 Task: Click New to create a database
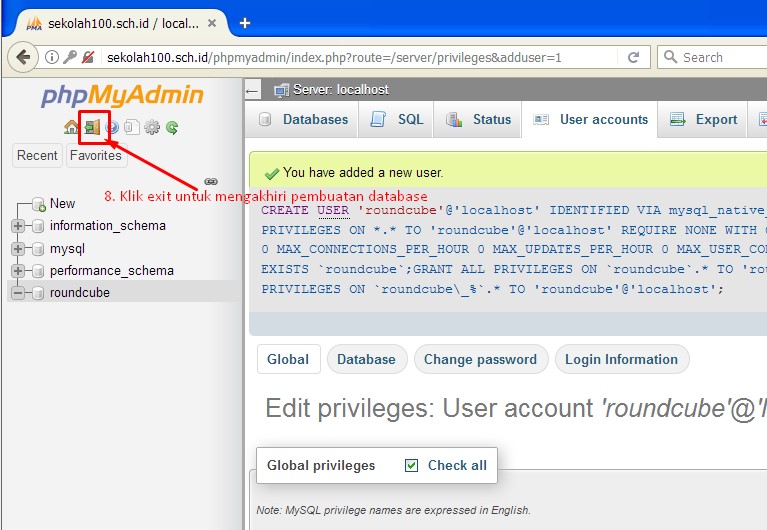[x=62, y=203]
